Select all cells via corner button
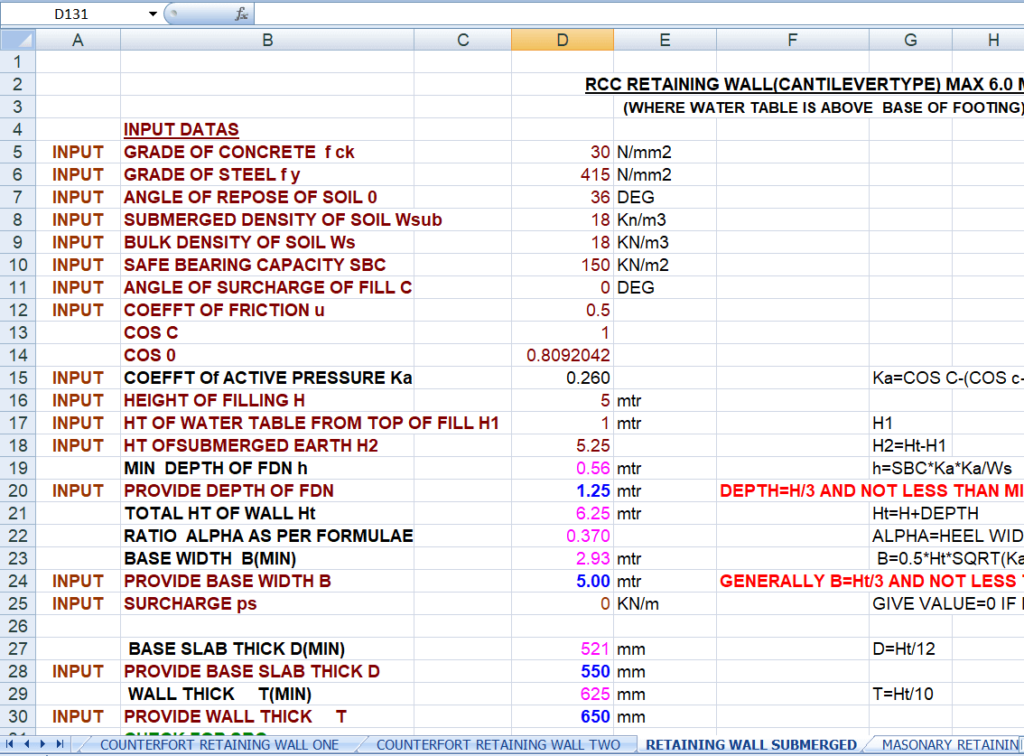 [x=18, y=39]
